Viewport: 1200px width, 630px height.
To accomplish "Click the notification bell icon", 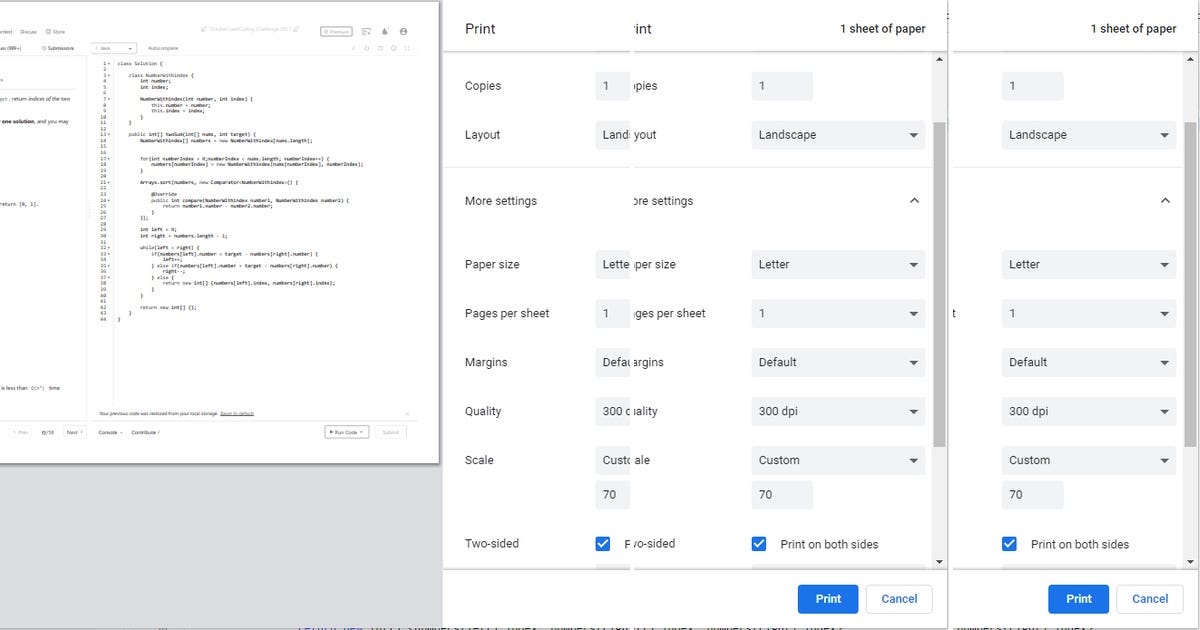I will click(x=385, y=31).
